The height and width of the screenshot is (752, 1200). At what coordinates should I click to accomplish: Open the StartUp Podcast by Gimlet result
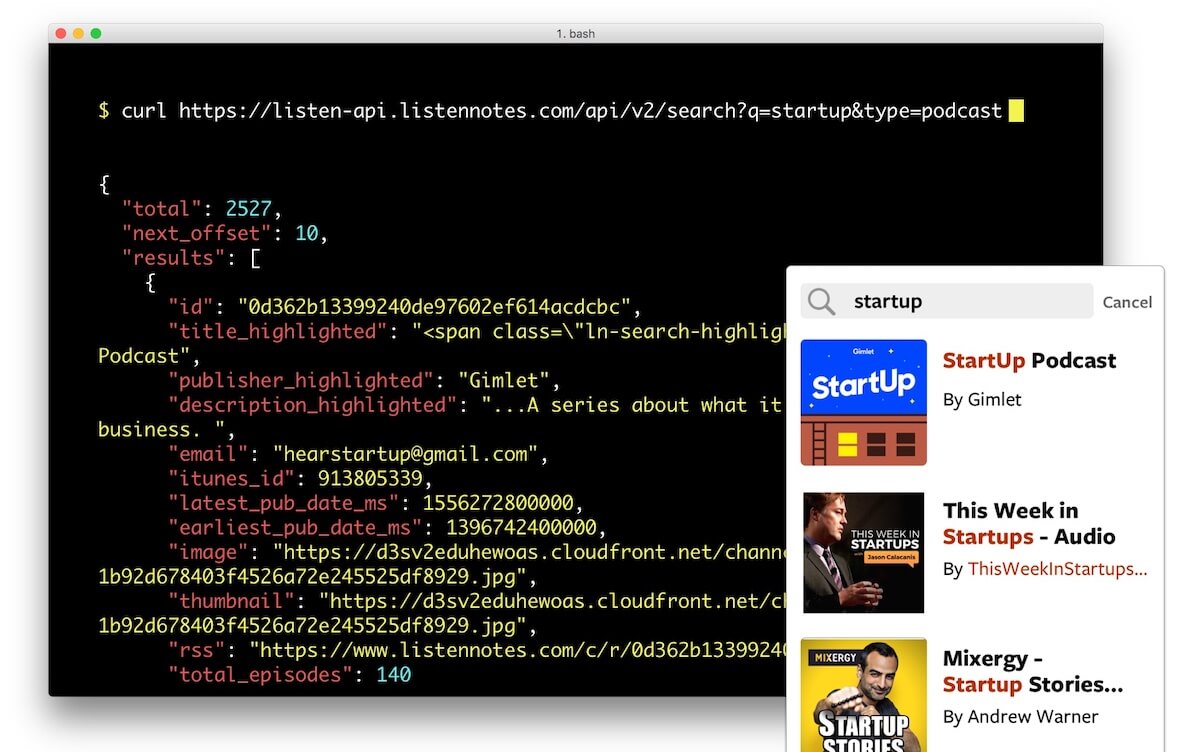coord(1029,360)
